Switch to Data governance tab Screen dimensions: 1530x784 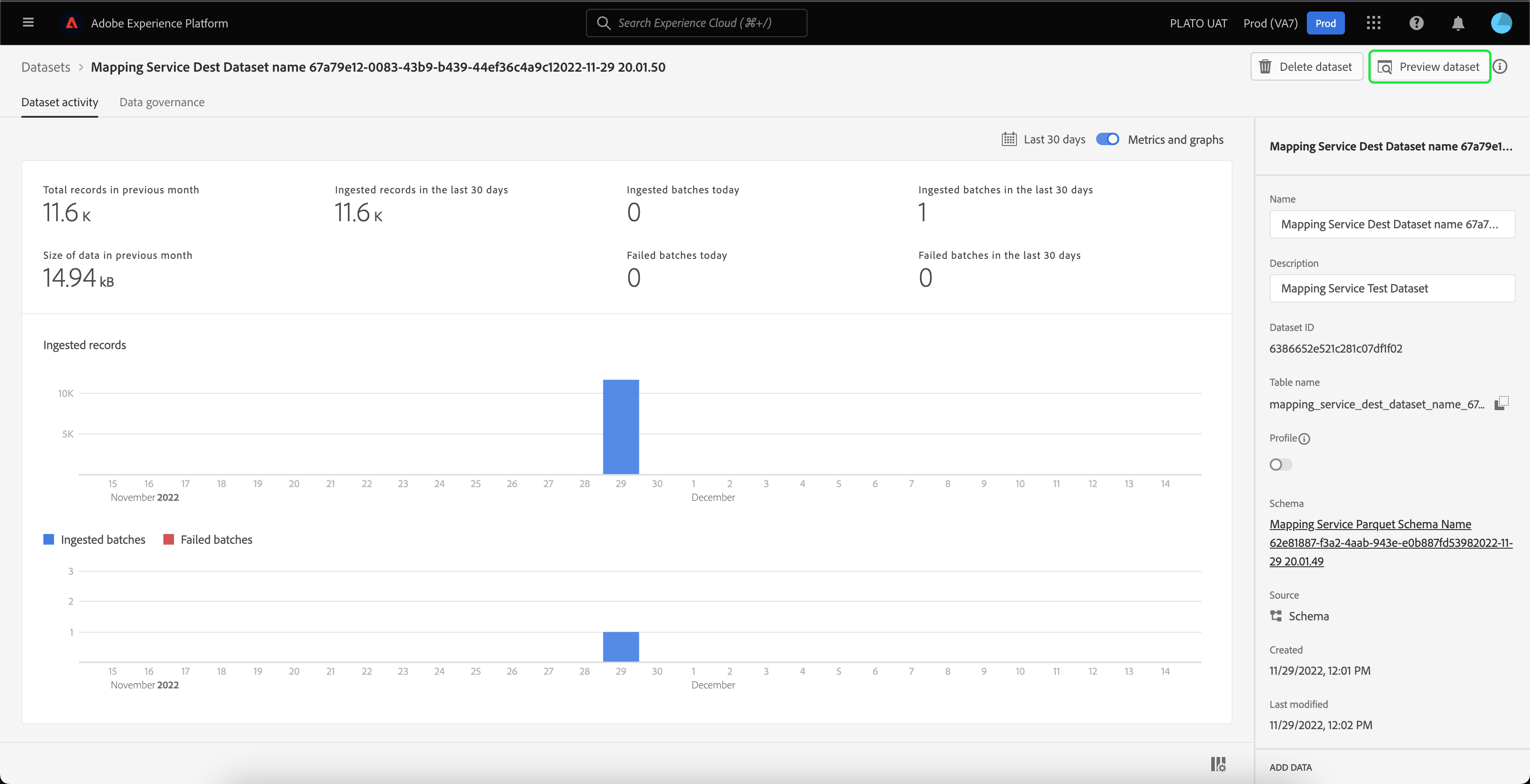click(162, 102)
